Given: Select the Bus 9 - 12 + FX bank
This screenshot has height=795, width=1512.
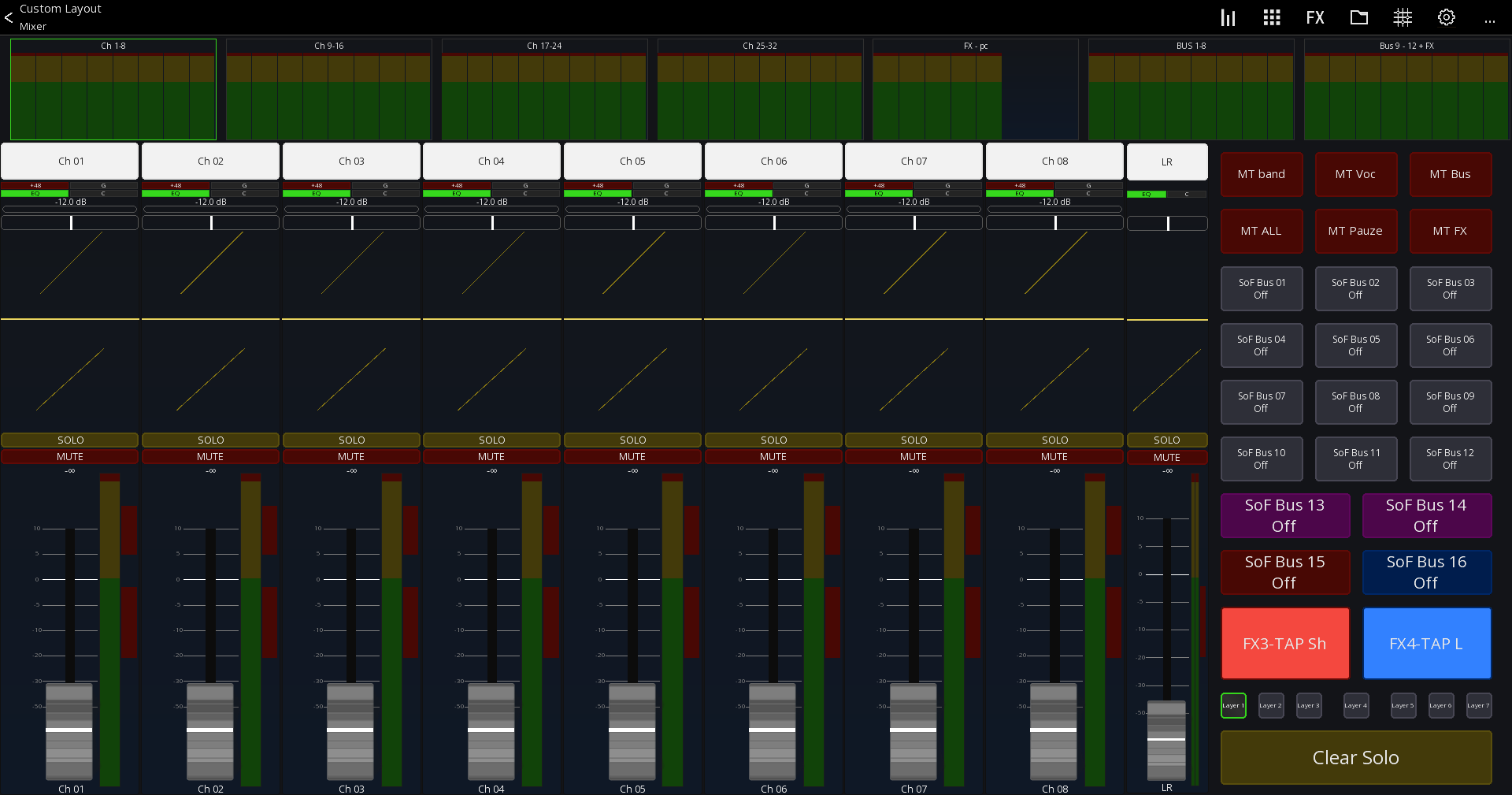Looking at the screenshot, I should (x=1406, y=89).
